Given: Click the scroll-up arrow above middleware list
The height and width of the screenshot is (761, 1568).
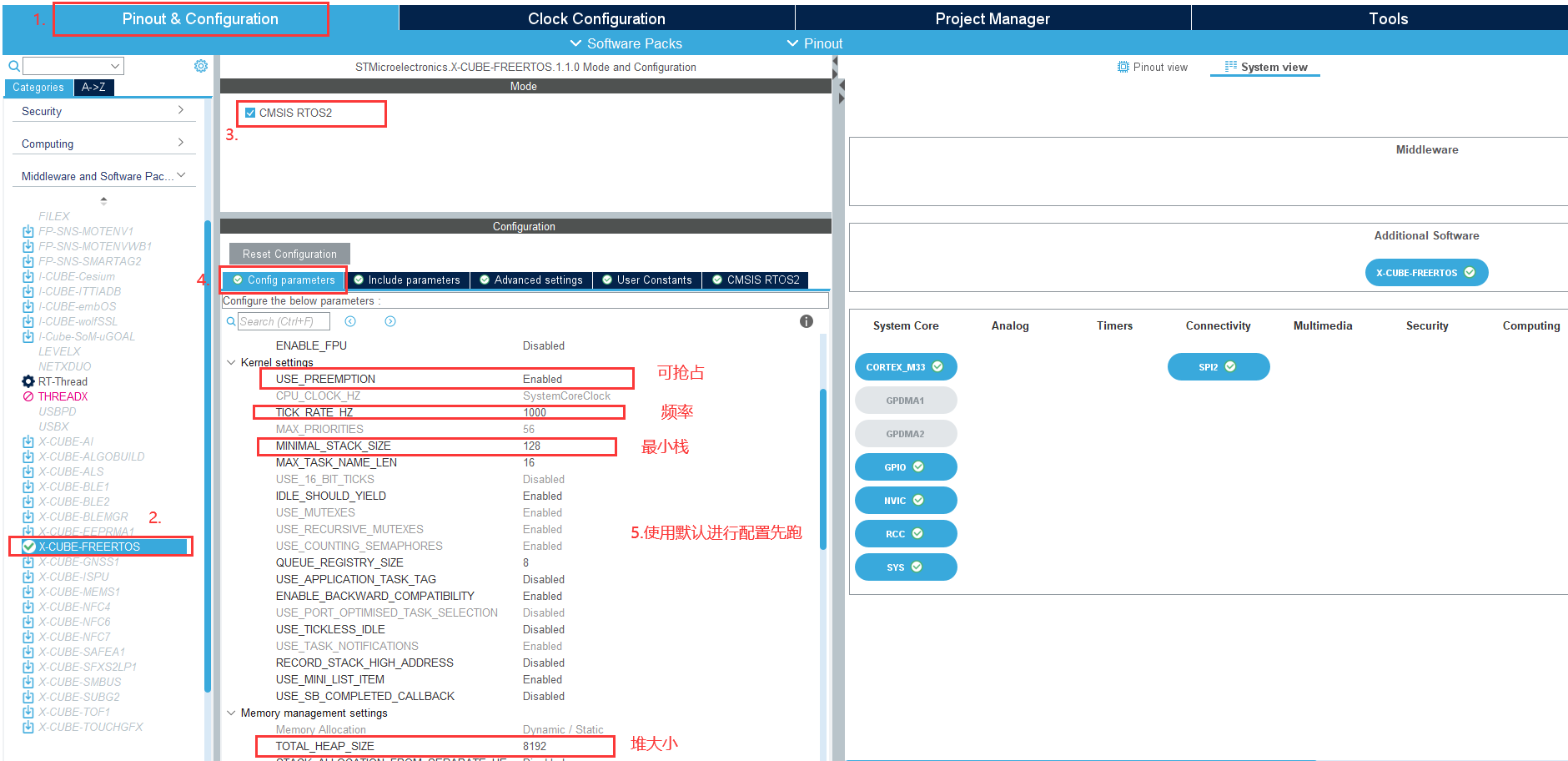Looking at the screenshot, I should click(103, 200).
